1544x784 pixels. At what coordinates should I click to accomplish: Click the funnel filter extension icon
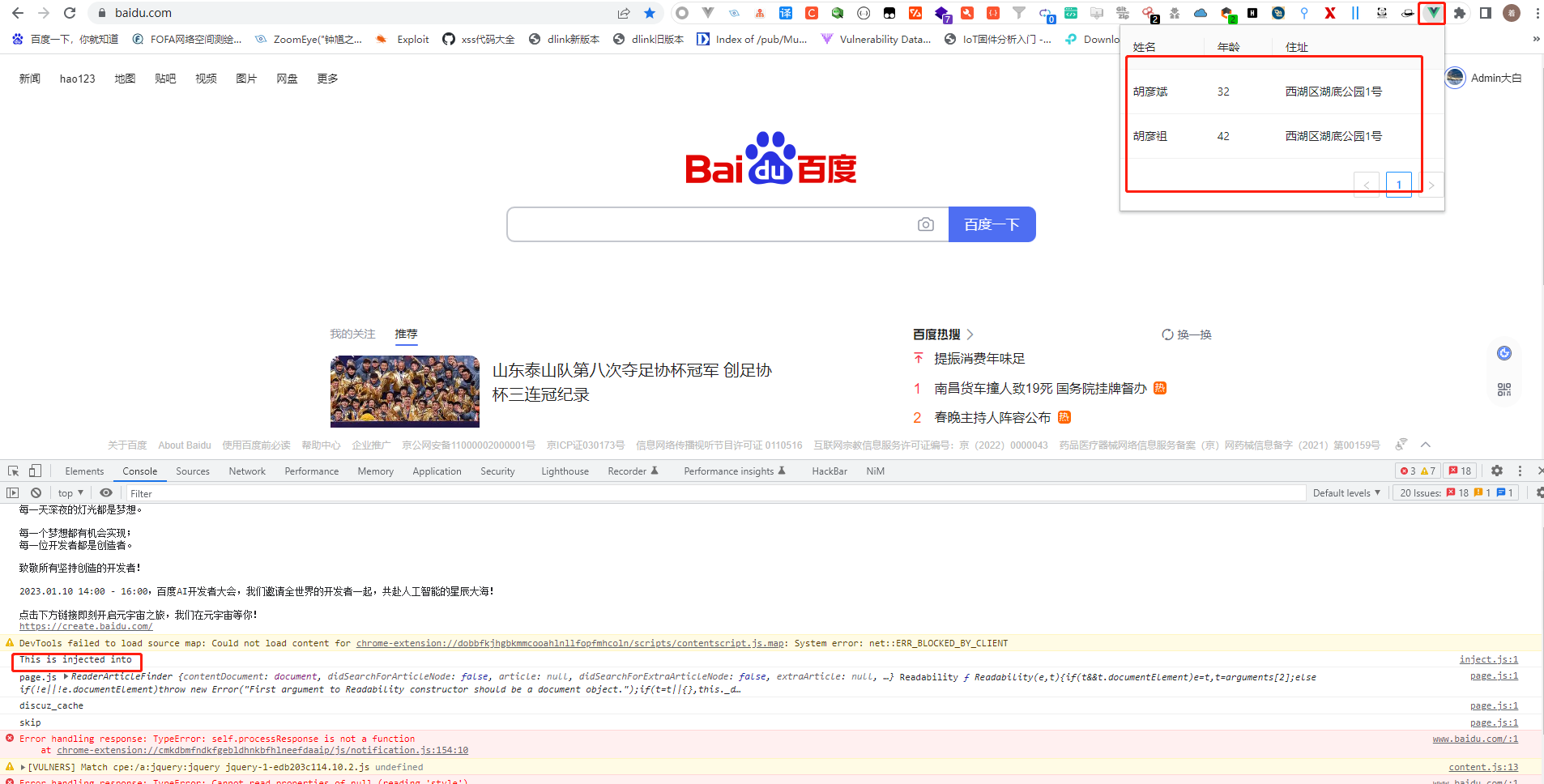pos(1019,13)
